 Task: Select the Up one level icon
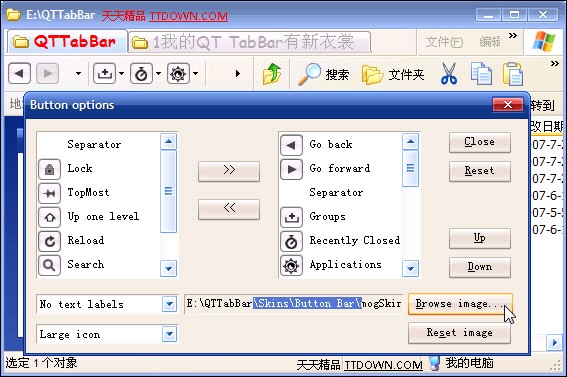[x=49, y=217]
